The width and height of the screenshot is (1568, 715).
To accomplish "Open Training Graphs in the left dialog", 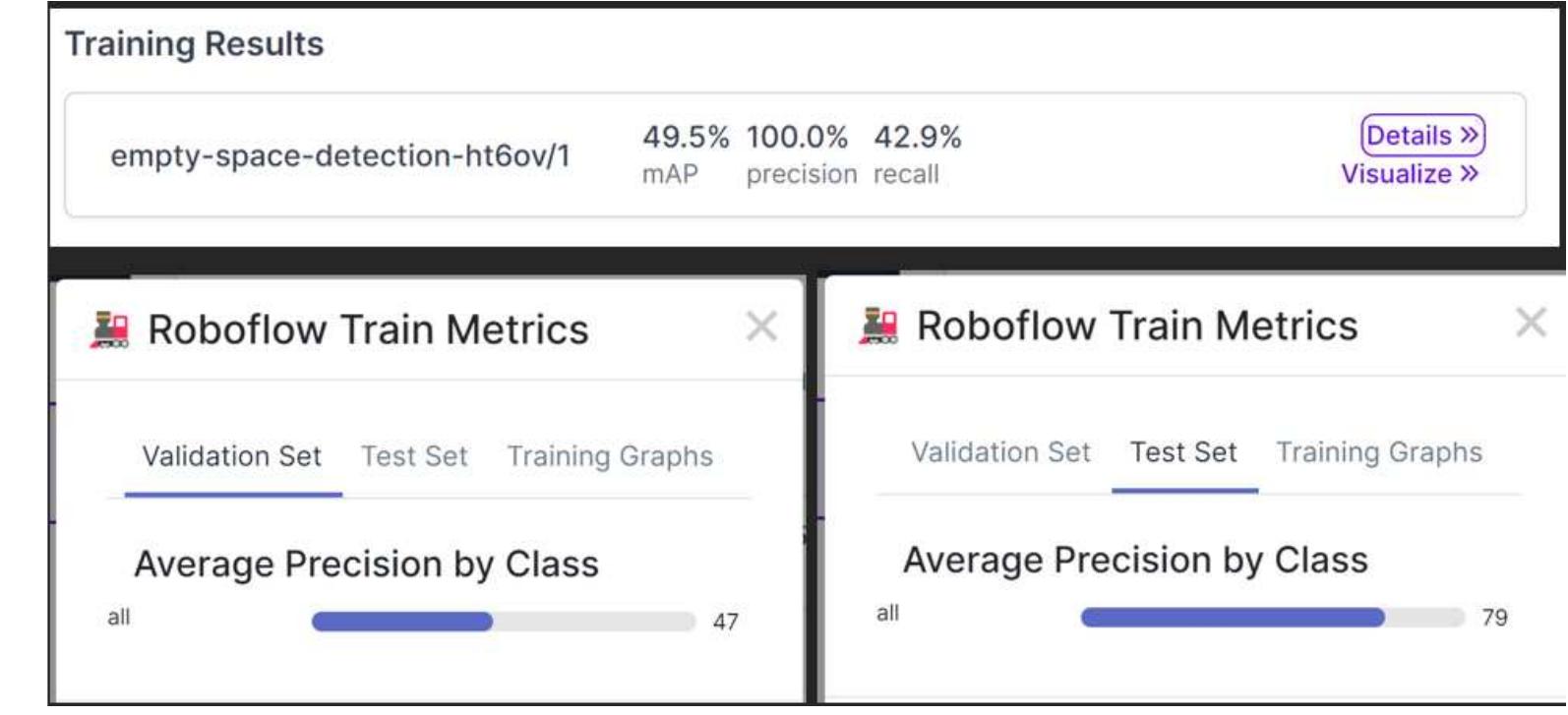I will click(610, 453).
